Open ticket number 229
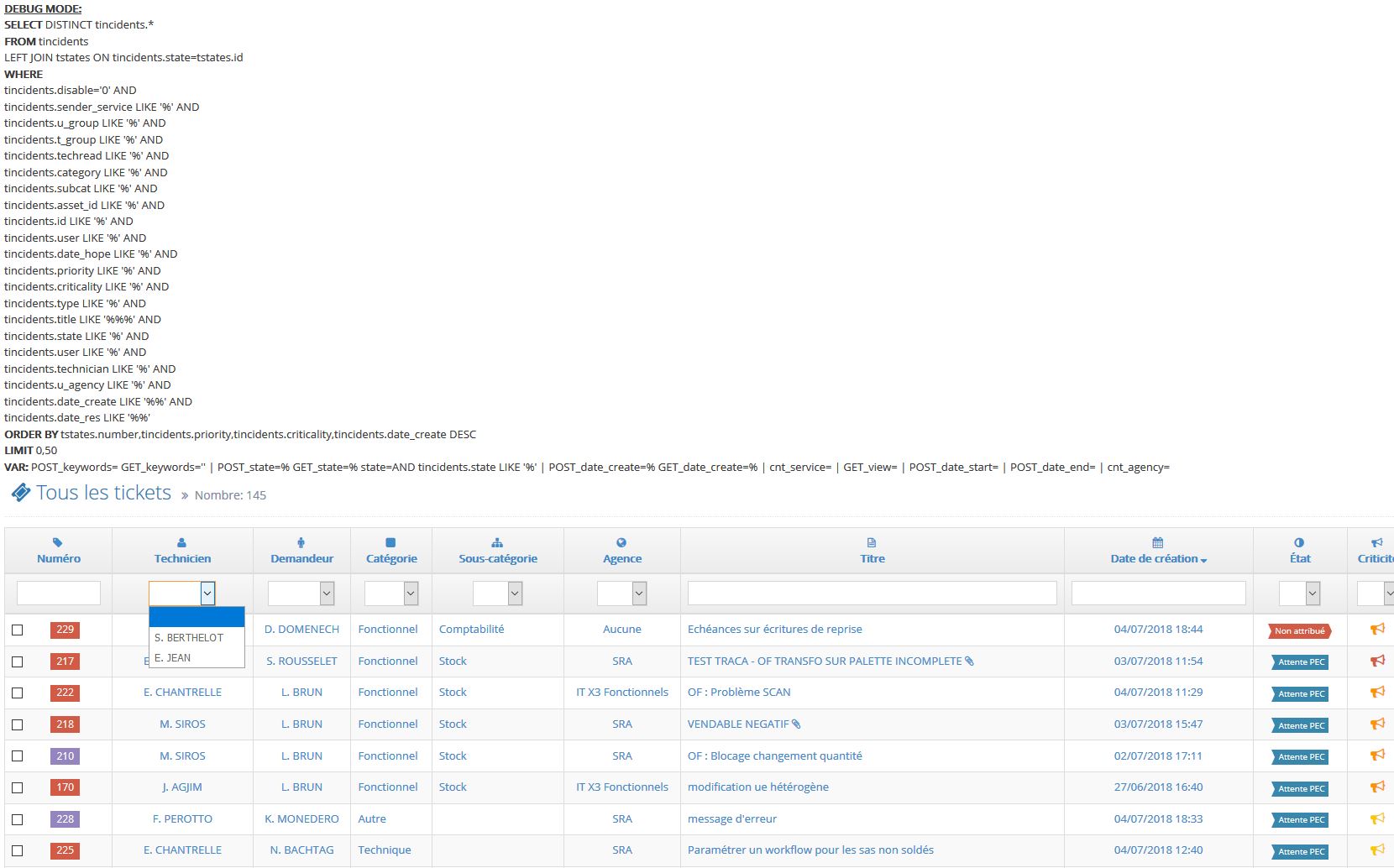The image size is (1394, 868). click(66, 630)
